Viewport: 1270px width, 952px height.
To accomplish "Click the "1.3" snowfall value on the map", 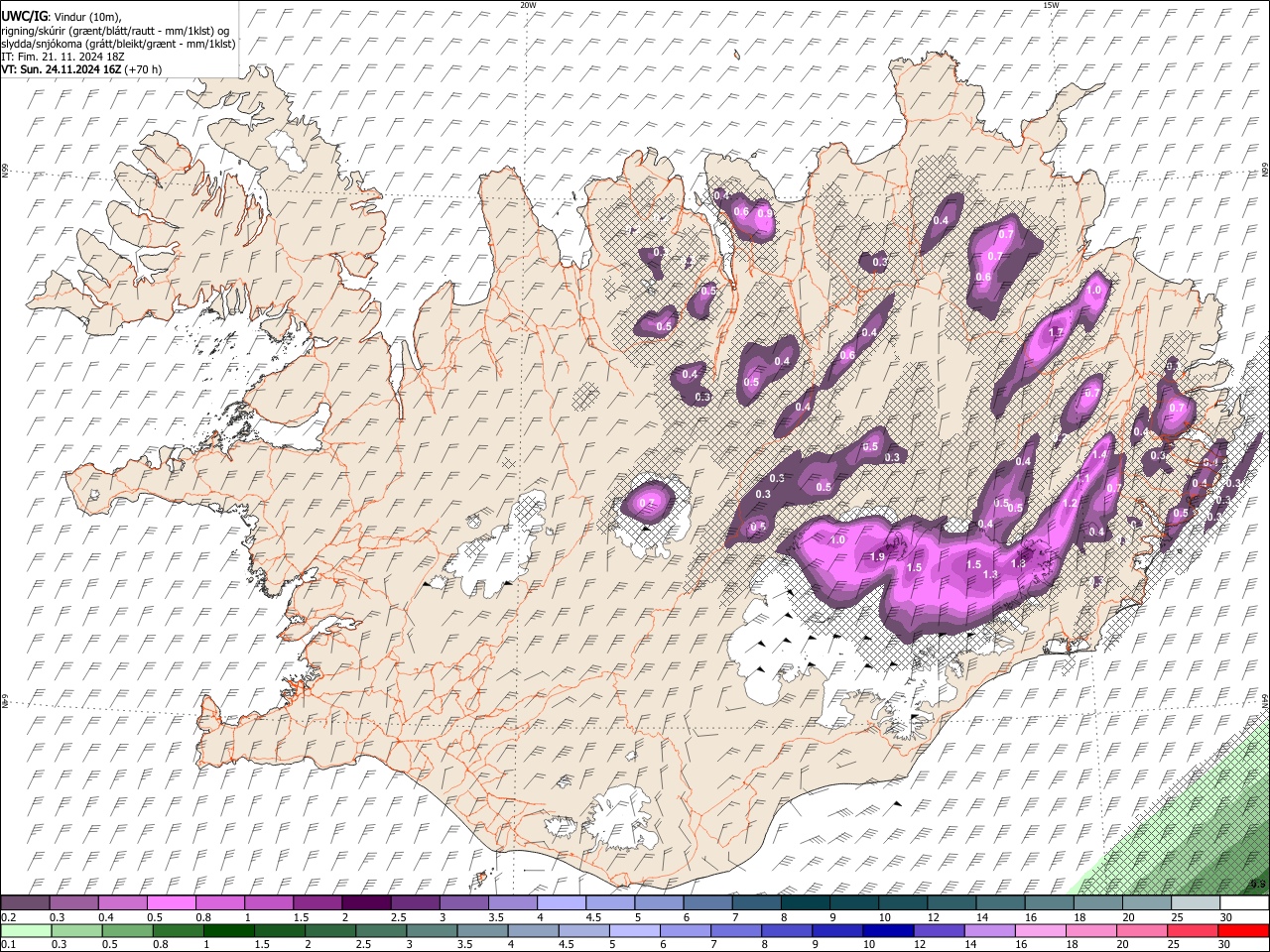I will point(989,574).
